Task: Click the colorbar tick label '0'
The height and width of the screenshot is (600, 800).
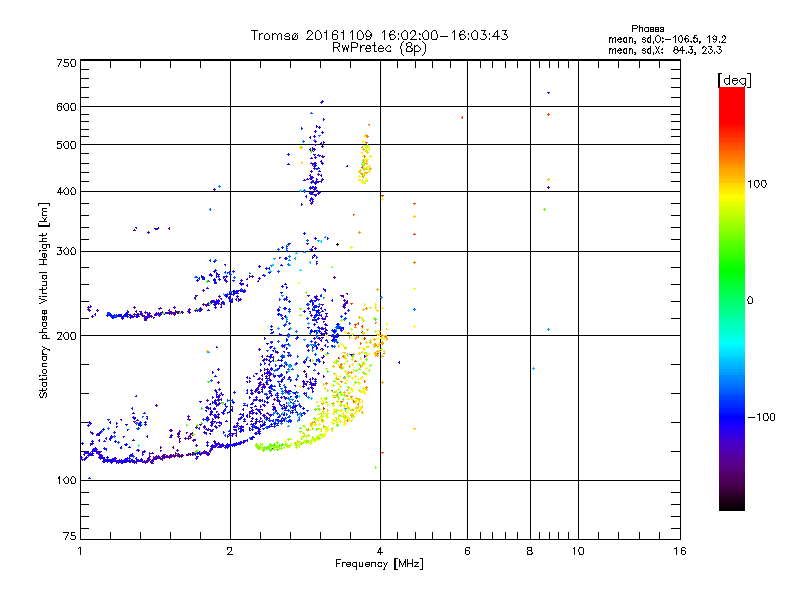Action: point(750,301)
